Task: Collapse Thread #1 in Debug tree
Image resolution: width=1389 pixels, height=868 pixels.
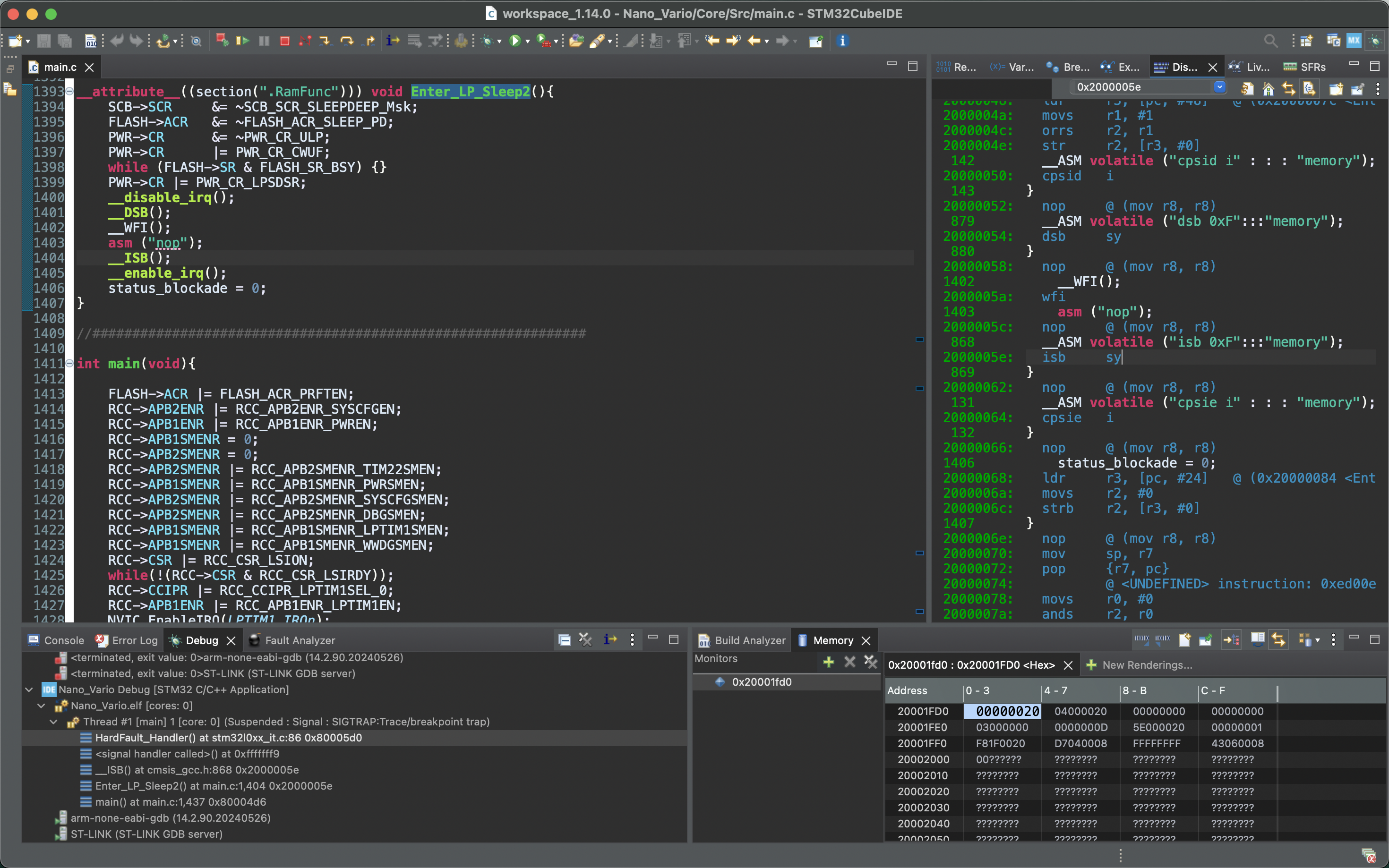Action: (53, 722)
